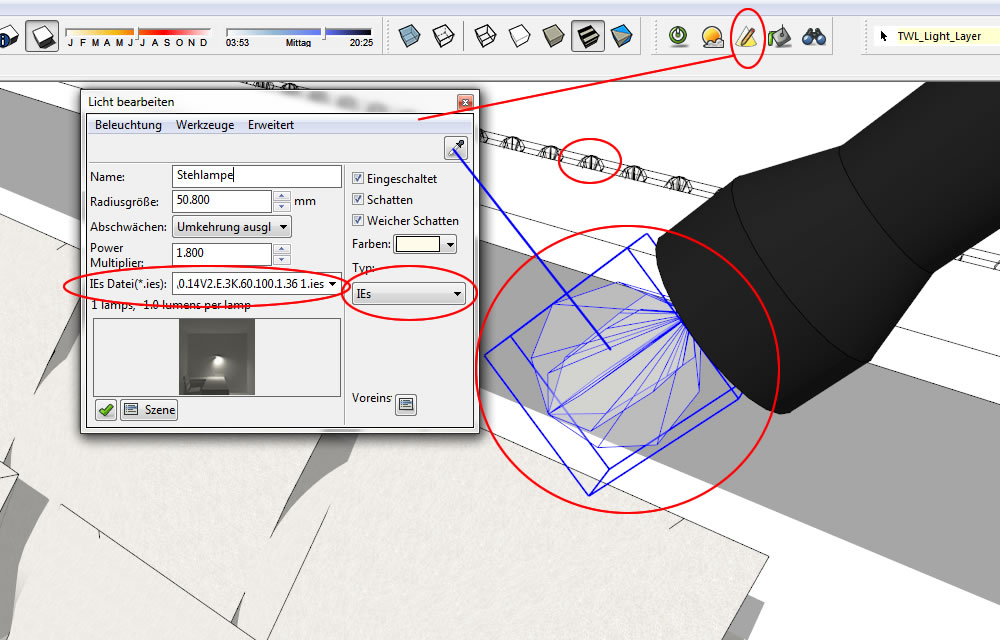This screenshot has height=640, width=1000.
Task: Open the binoculars view tool
Action: point(814,37)
